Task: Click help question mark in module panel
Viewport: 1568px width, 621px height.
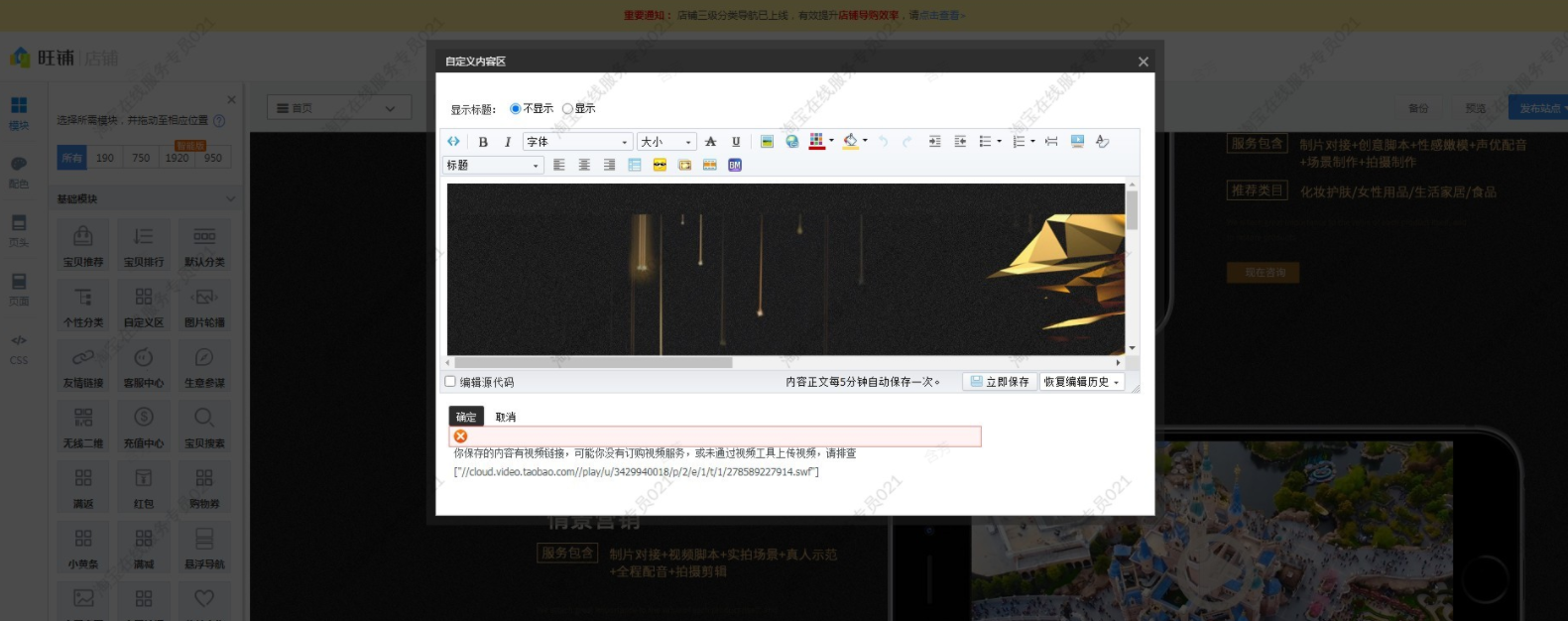Action: pos(219,120)
